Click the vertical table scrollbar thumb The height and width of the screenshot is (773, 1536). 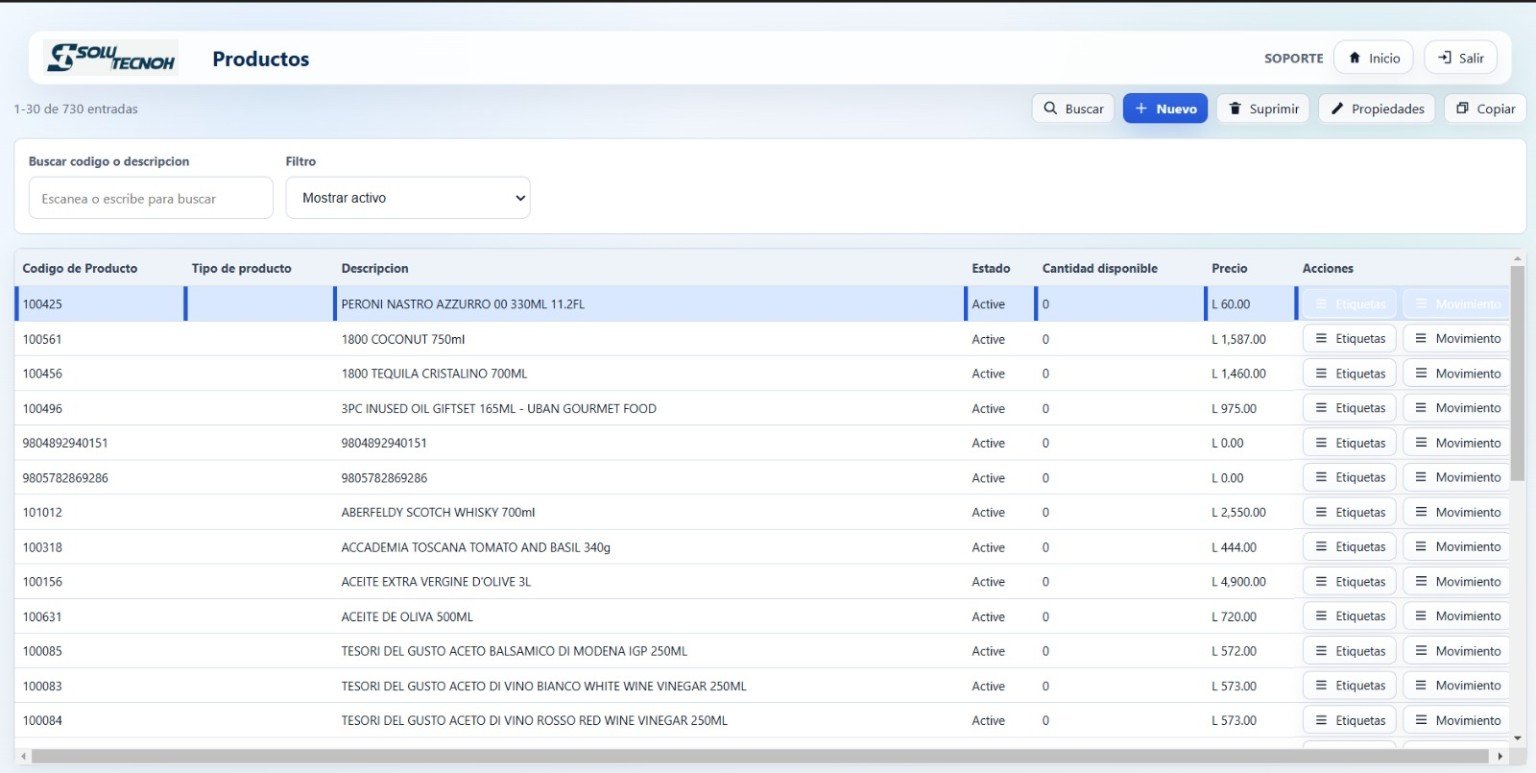[1518, 372]
